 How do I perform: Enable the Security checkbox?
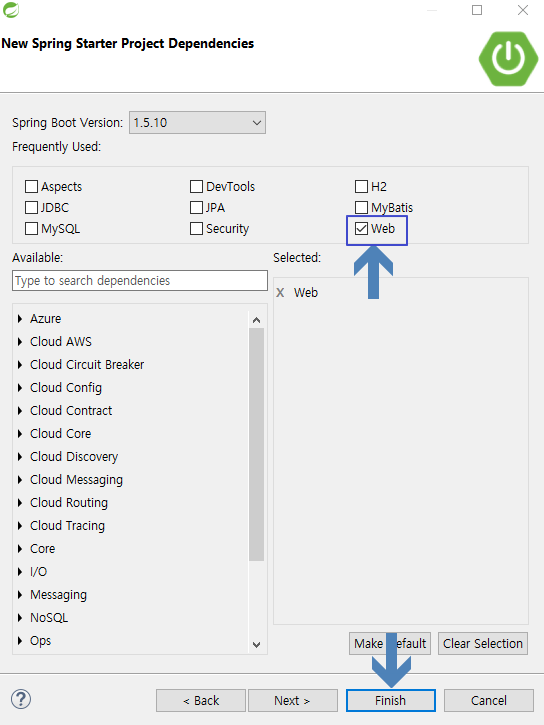196,228
